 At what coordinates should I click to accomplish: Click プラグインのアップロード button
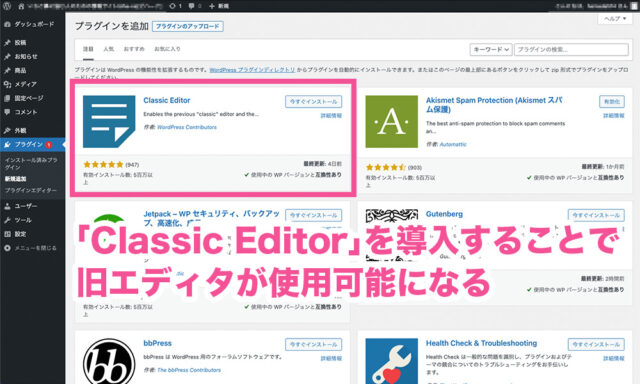click(188, 27)
